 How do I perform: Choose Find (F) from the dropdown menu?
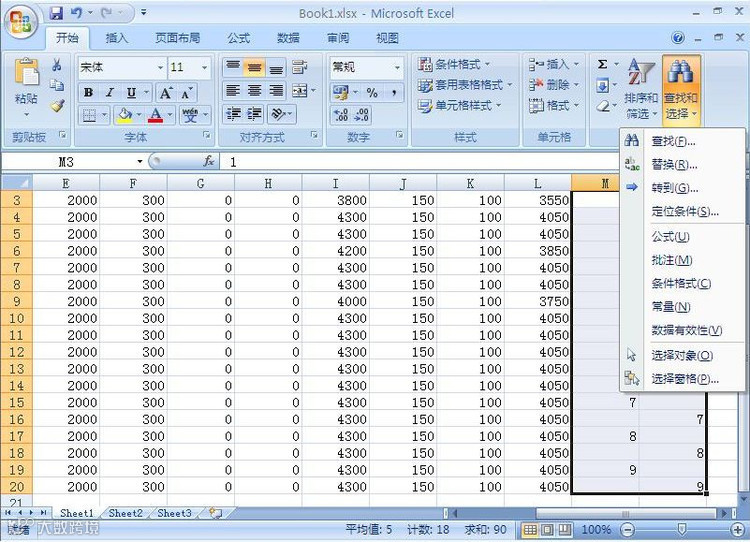click(683, 141)
